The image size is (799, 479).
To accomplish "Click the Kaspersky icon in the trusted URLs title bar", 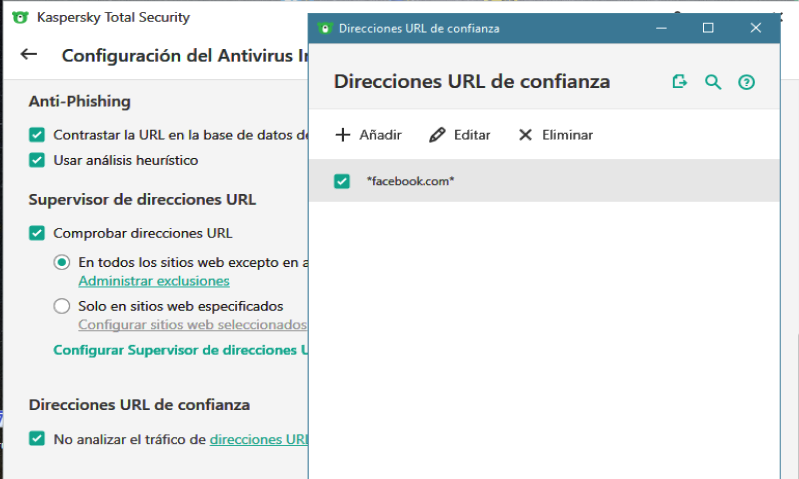I will click(x=325, y=28).
